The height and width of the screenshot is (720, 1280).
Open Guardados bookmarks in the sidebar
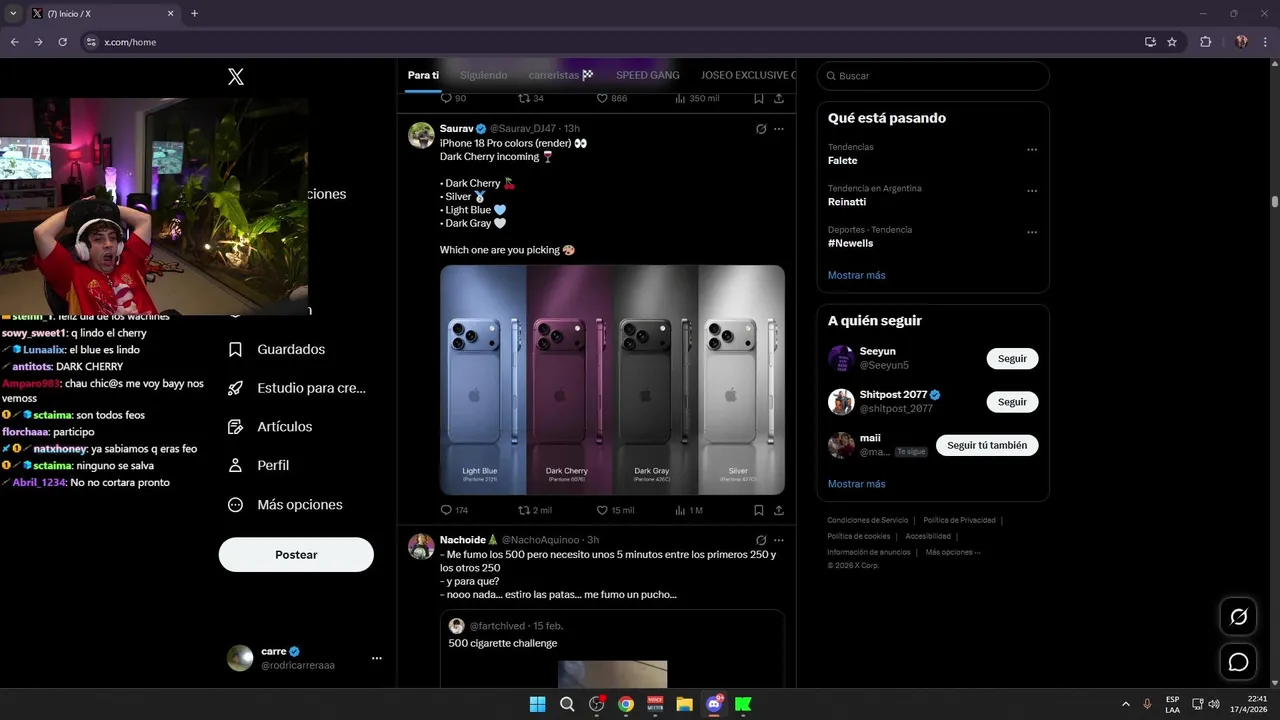tap(276, 349)
